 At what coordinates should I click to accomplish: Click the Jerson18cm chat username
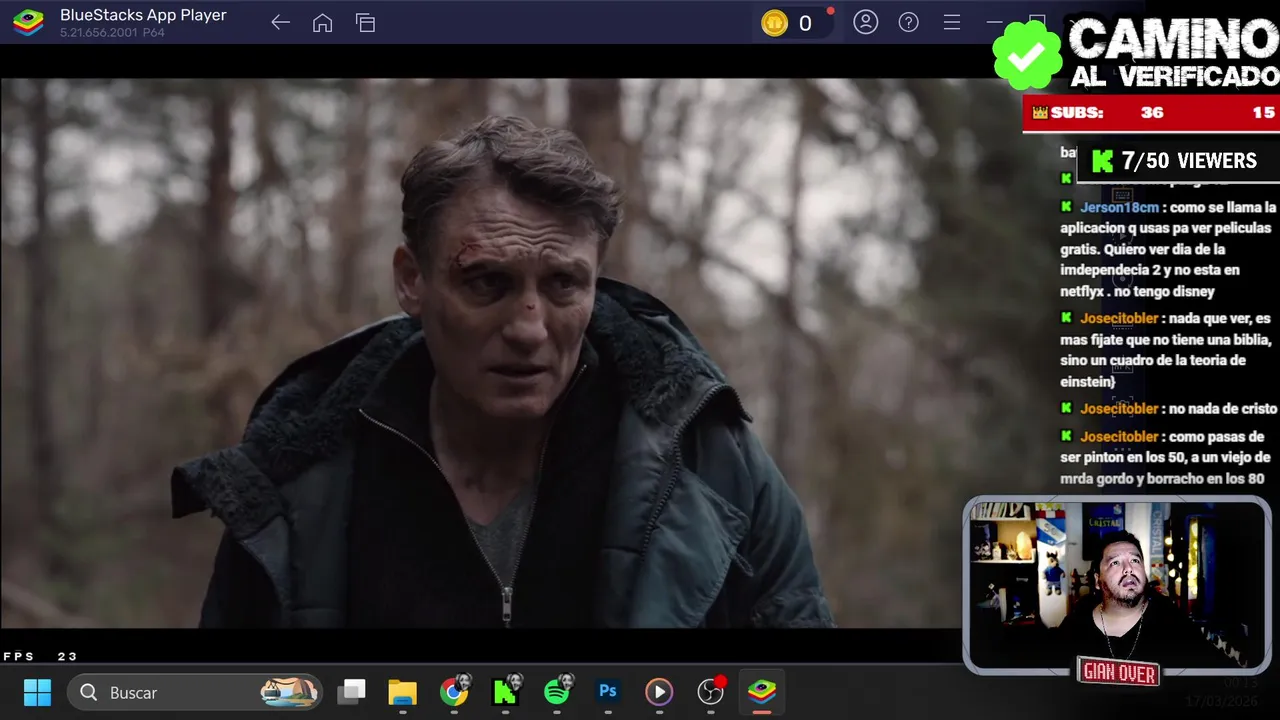click(1119, 207)
